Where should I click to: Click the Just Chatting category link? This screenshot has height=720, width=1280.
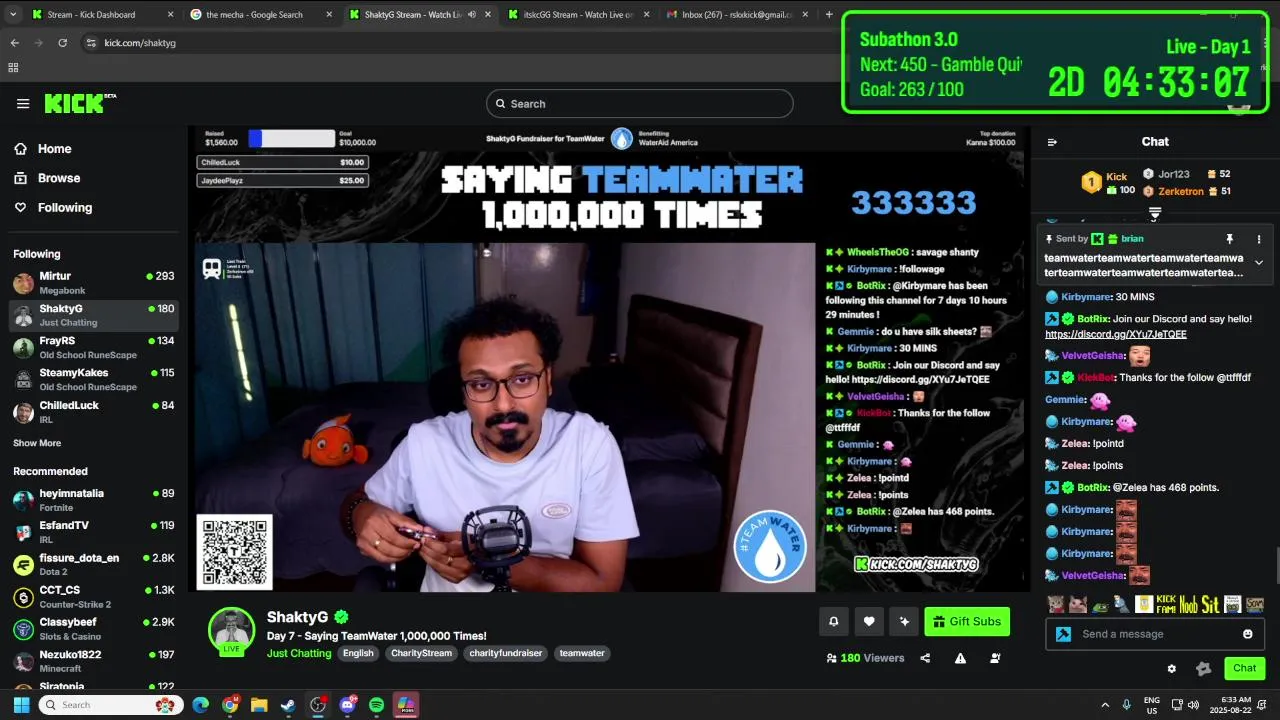[x=299, y=653]
